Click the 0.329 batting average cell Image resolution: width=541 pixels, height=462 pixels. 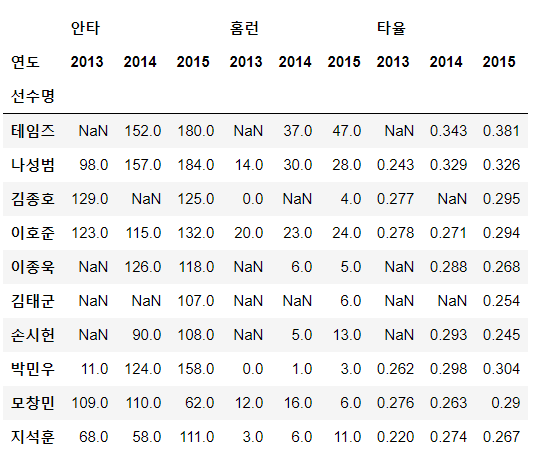click(x=448, y=165)
